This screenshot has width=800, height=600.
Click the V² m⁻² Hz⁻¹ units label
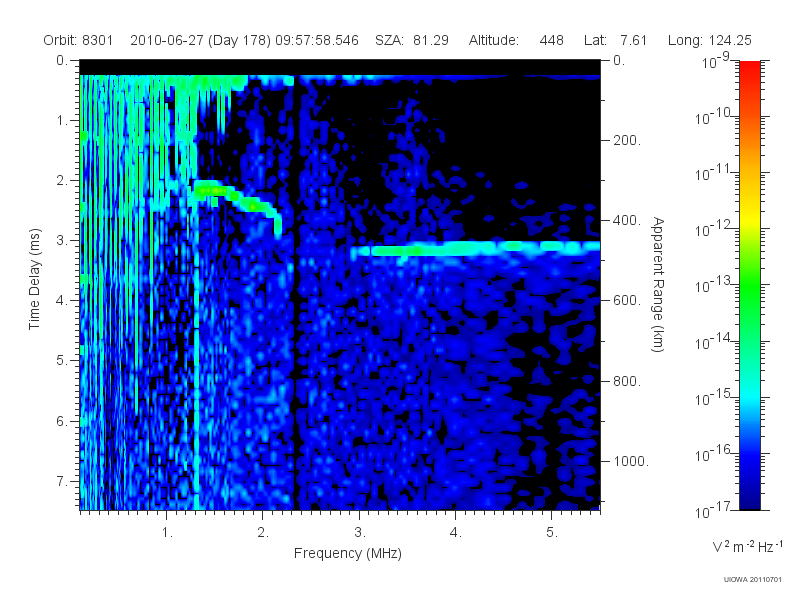pyautogui.click(x=747, y=546)
